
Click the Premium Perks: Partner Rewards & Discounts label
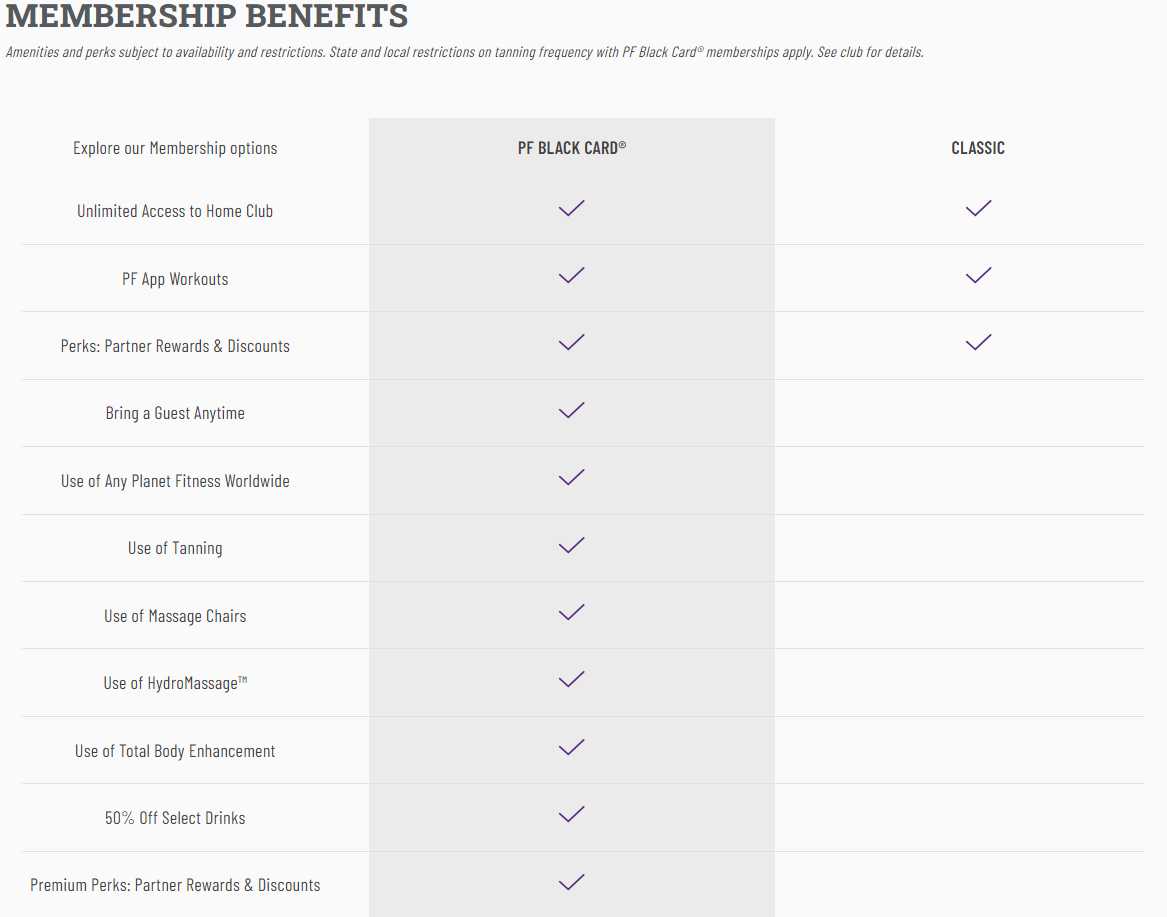click(175, 885)
